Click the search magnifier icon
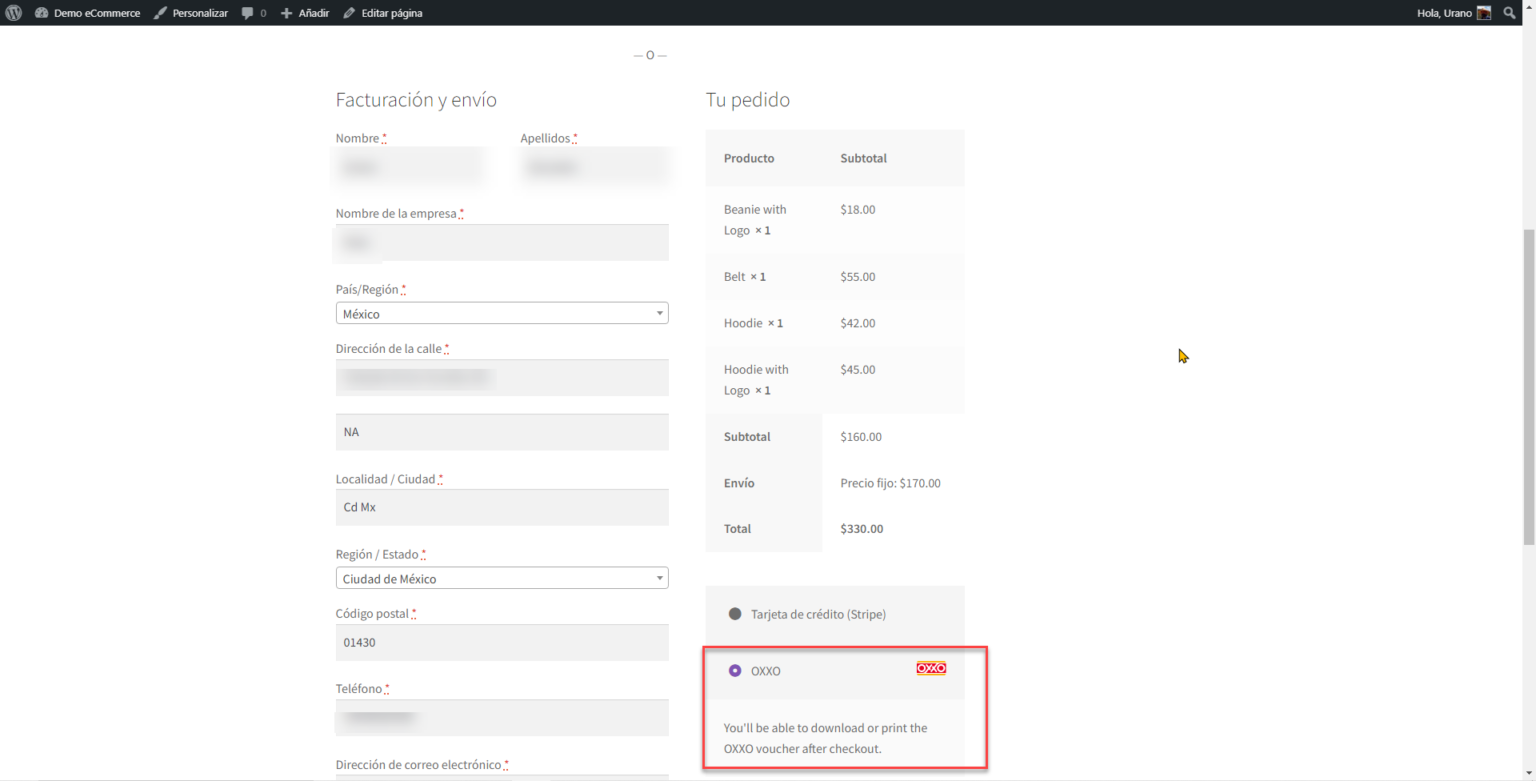 pyautogui.click(x=1510, y=12)
